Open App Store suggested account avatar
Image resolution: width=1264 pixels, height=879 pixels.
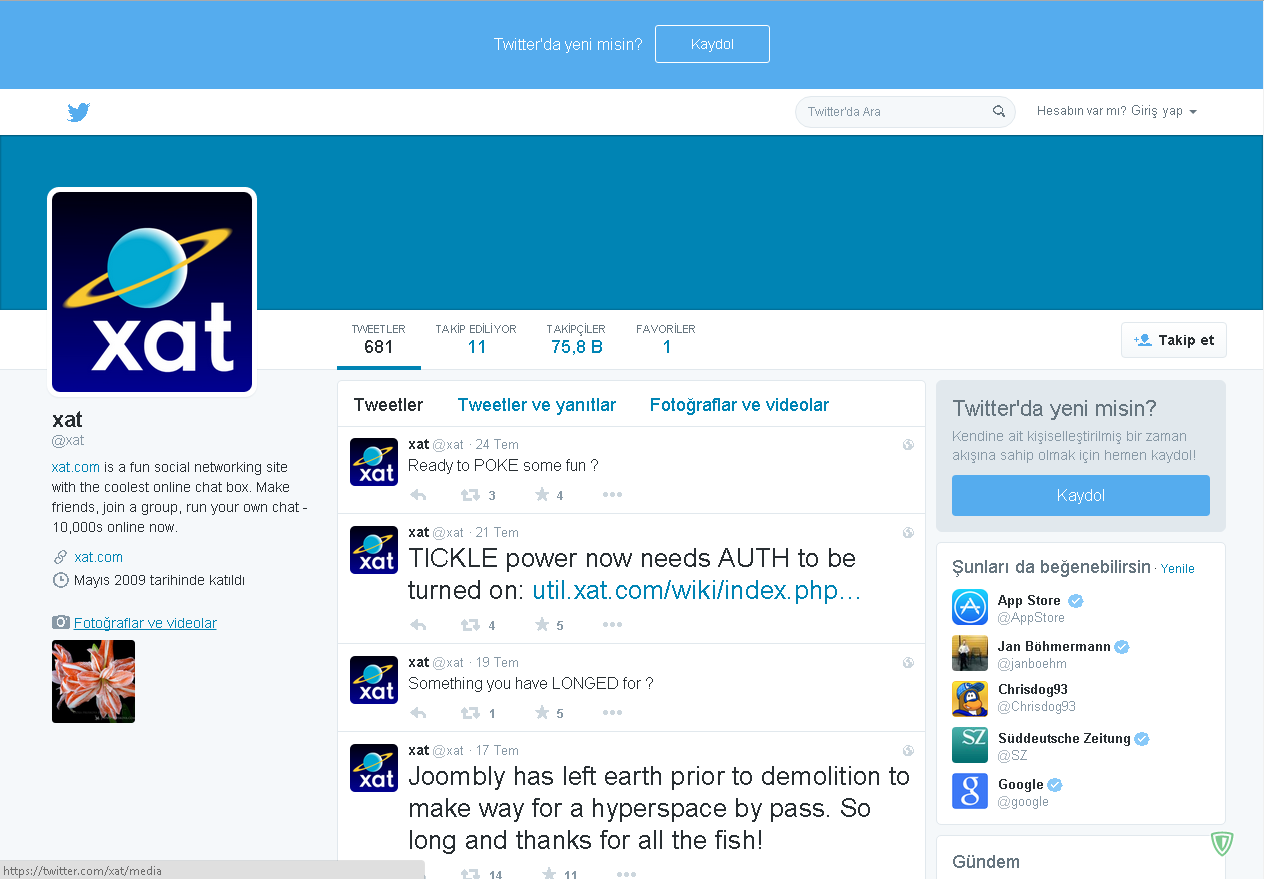(x=970, y=607)
